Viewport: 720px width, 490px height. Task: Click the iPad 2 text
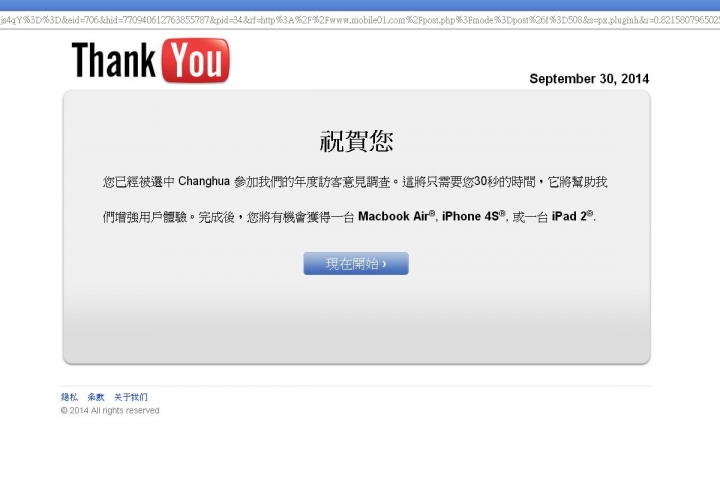pos(572,216)
